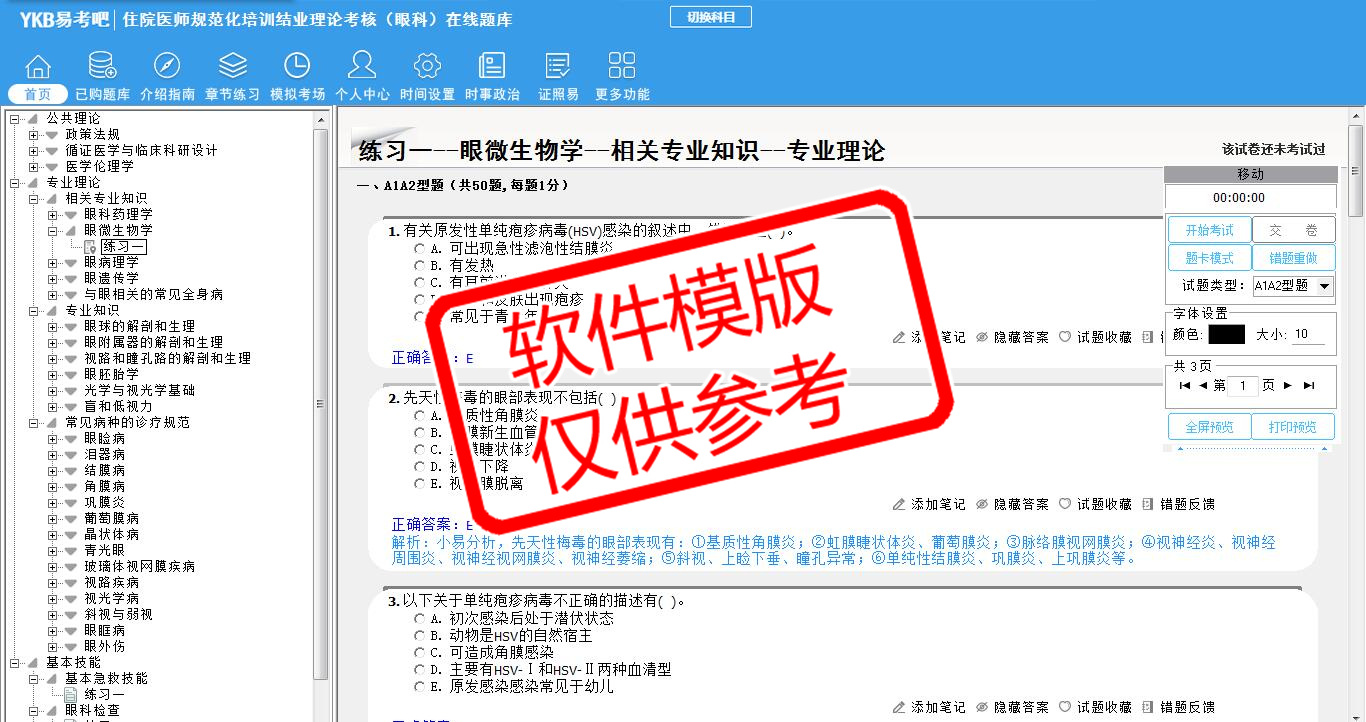Click the 介绍指南 compass icon
This screenshot has height=722, width=1366.
point(167,67)
